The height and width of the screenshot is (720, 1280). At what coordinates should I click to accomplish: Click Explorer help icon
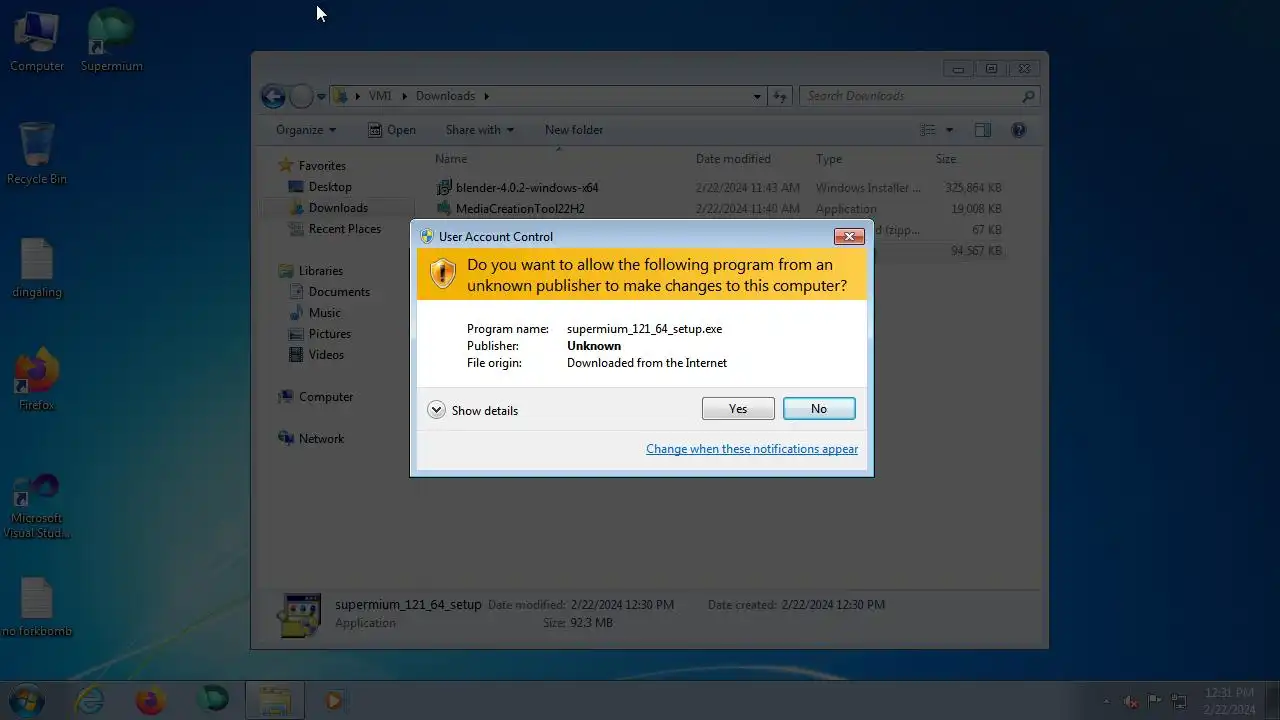pyautogui.click(x=1019, y=130)
